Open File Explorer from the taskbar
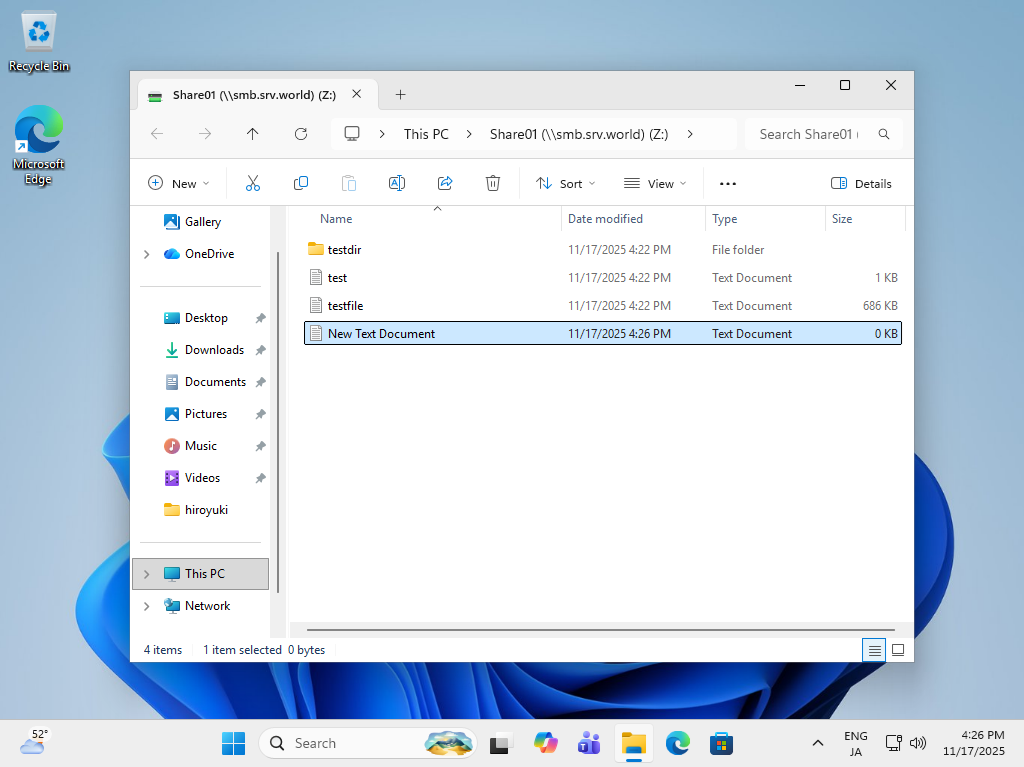The width and height of the screenshot is (1024, 767). (633, 743)
